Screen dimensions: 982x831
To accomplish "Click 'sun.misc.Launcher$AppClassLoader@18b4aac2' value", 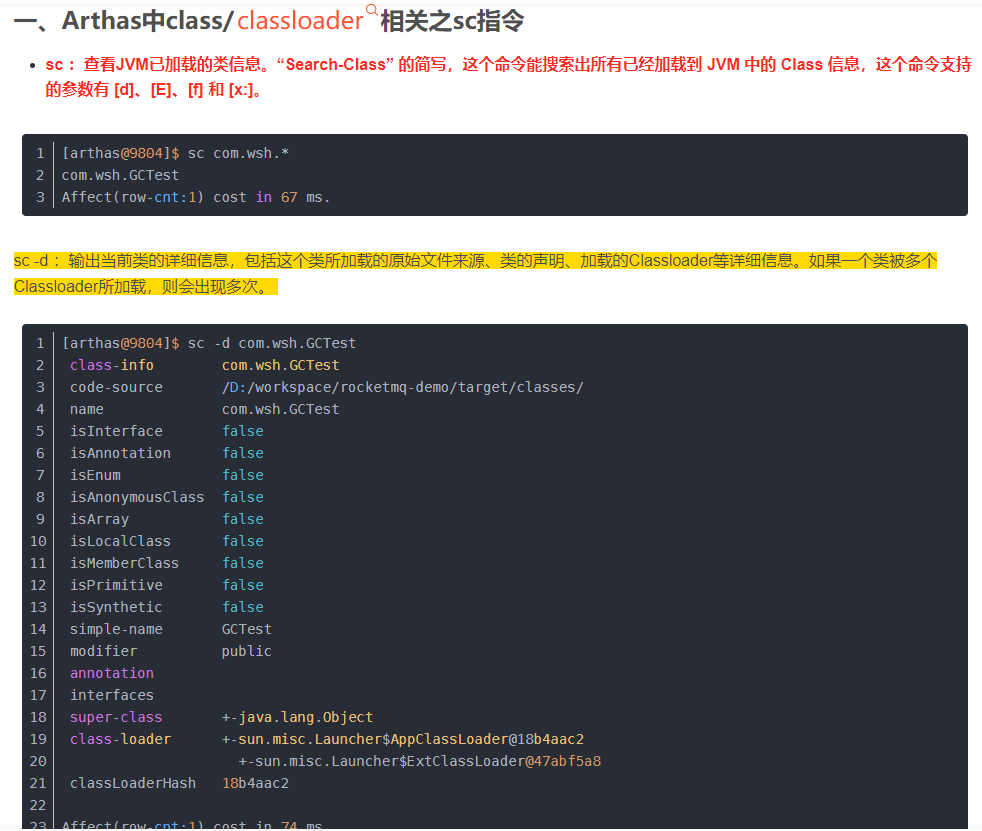I will [411, 739].
